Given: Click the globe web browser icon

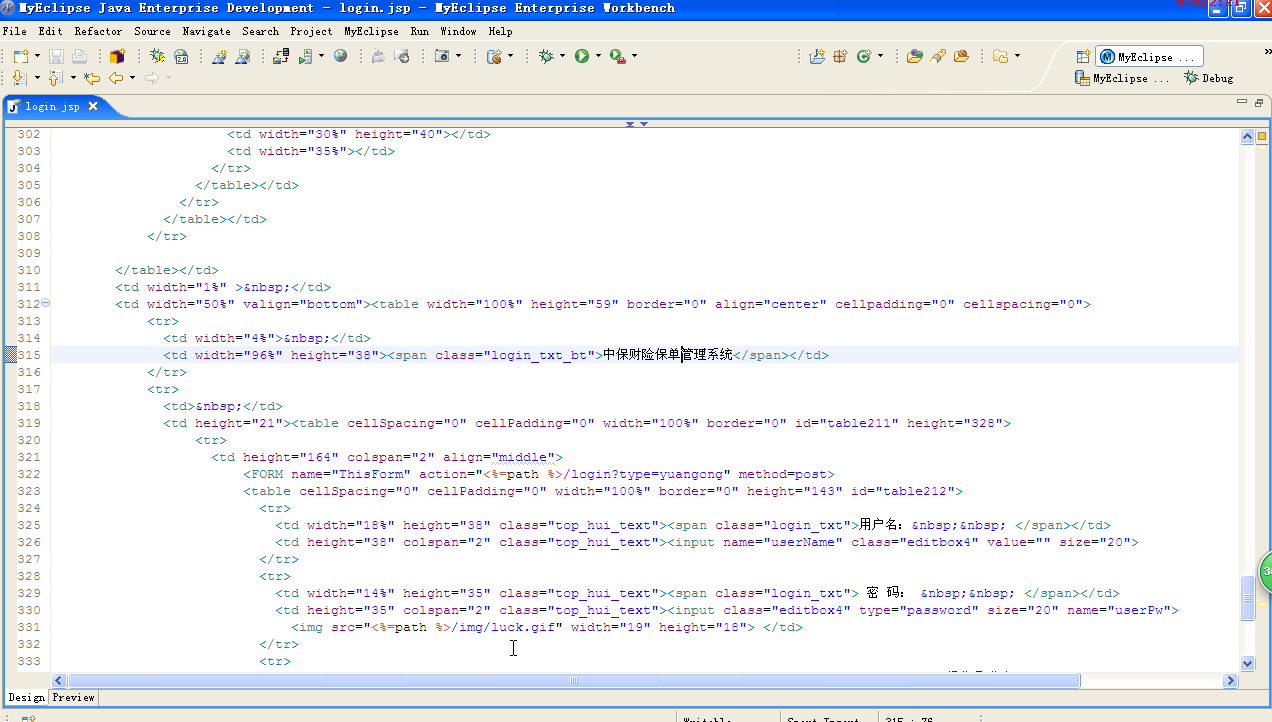Looking at the screenshot, I should [x=341, y=56].
